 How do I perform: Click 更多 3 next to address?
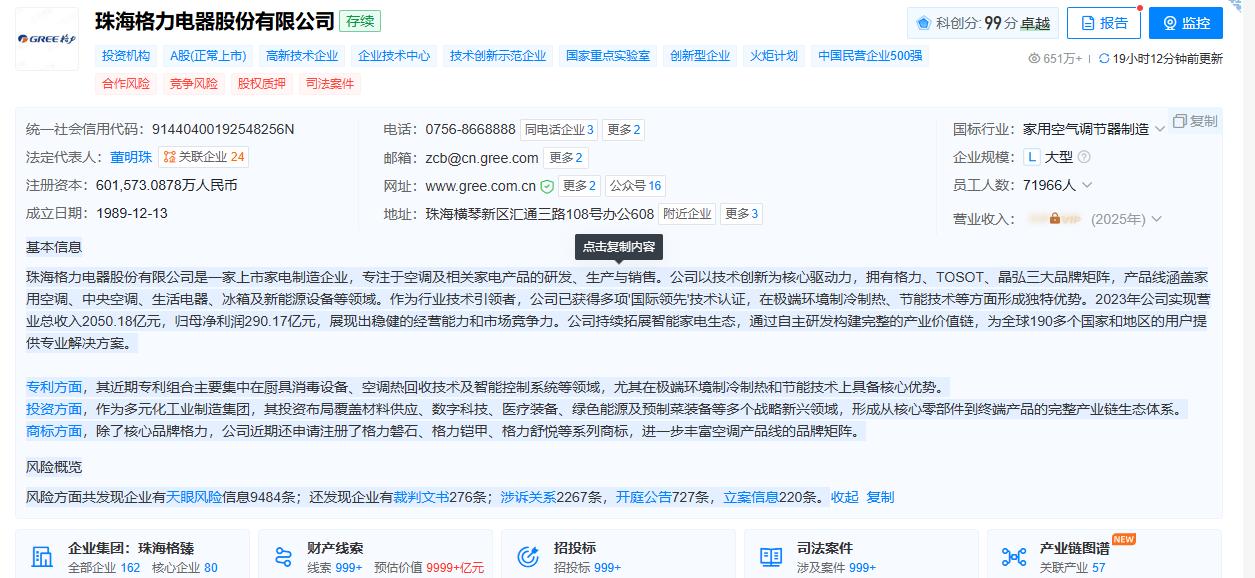point(741,213)
